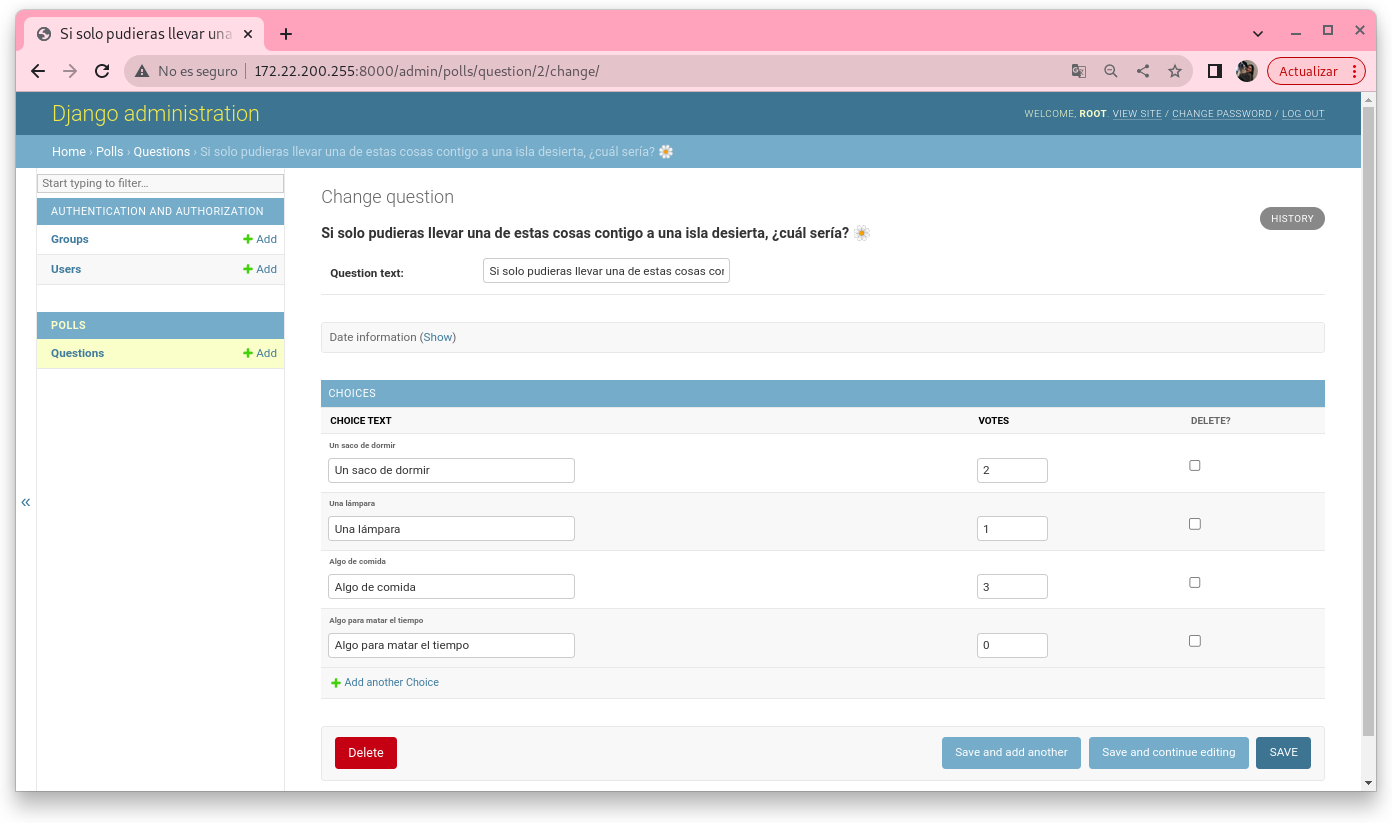Collapse the sidebar with the double chevron
Viewport: 1392px width, 823px height.
point(26,502)
